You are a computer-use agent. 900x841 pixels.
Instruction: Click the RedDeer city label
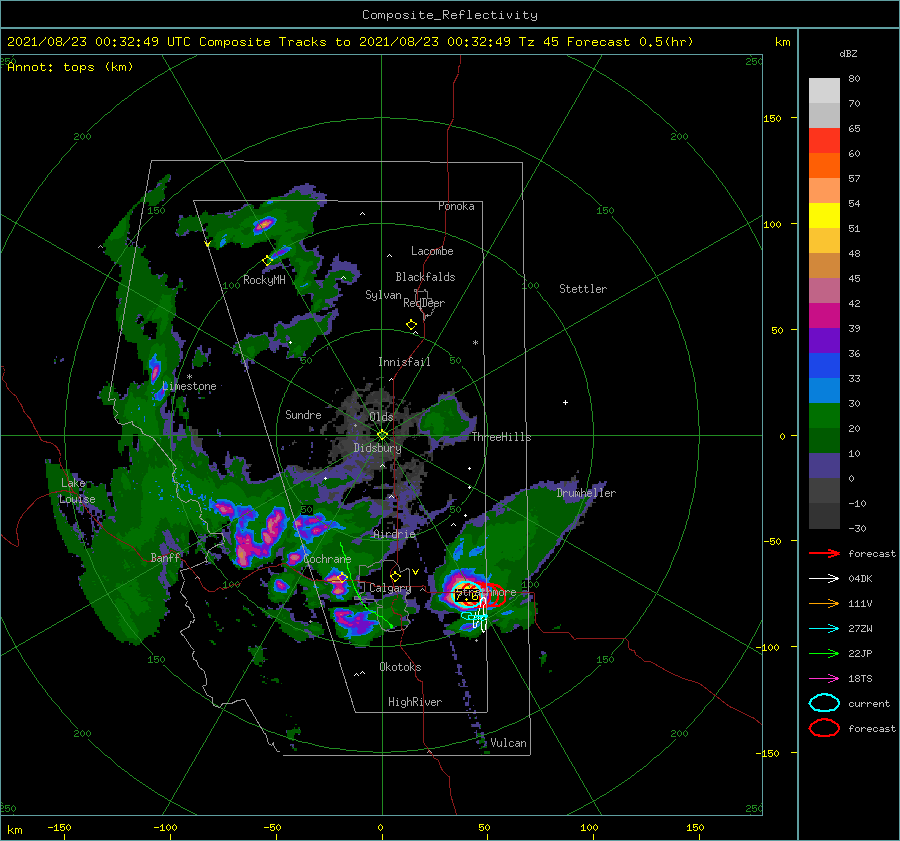[424, 303]
